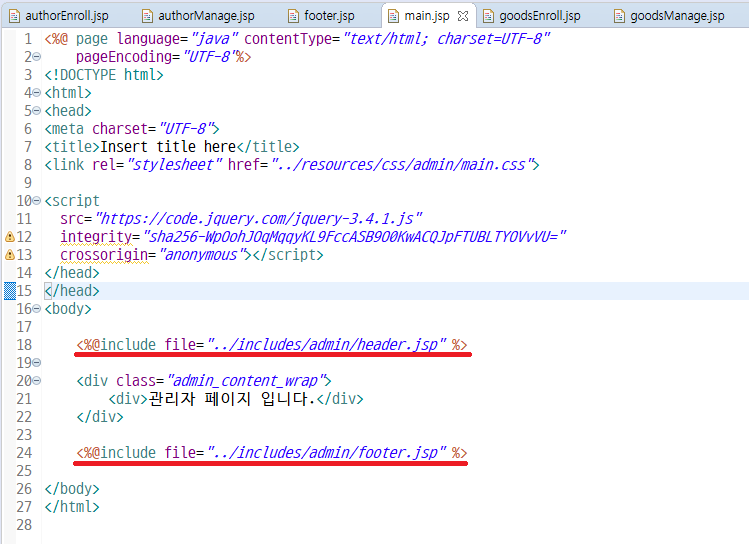Collapse the html tag fold on line 4
The width and height of the screenshot is (749, 544).
[37, 93]
